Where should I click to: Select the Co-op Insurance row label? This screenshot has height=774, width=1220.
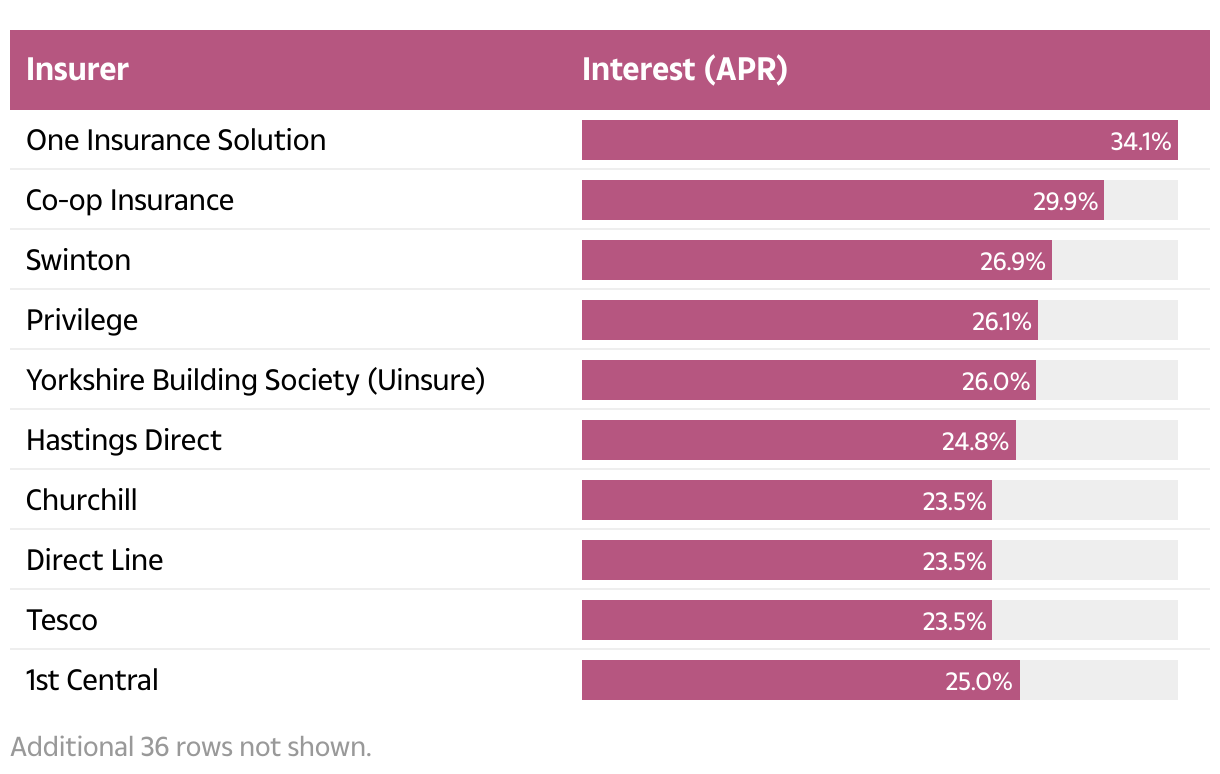[x=130, y=200]
